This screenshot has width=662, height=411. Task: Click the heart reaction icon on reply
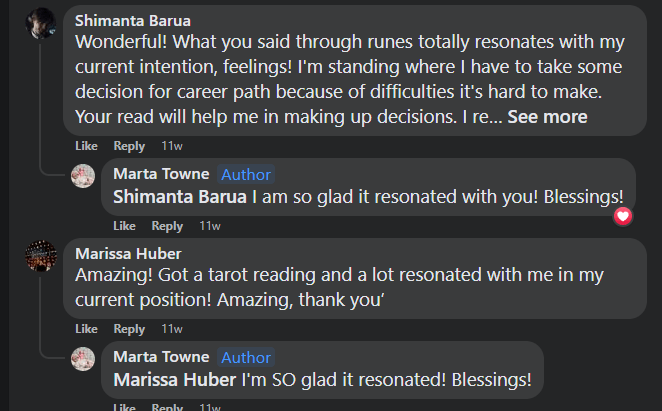click(623, 216)
